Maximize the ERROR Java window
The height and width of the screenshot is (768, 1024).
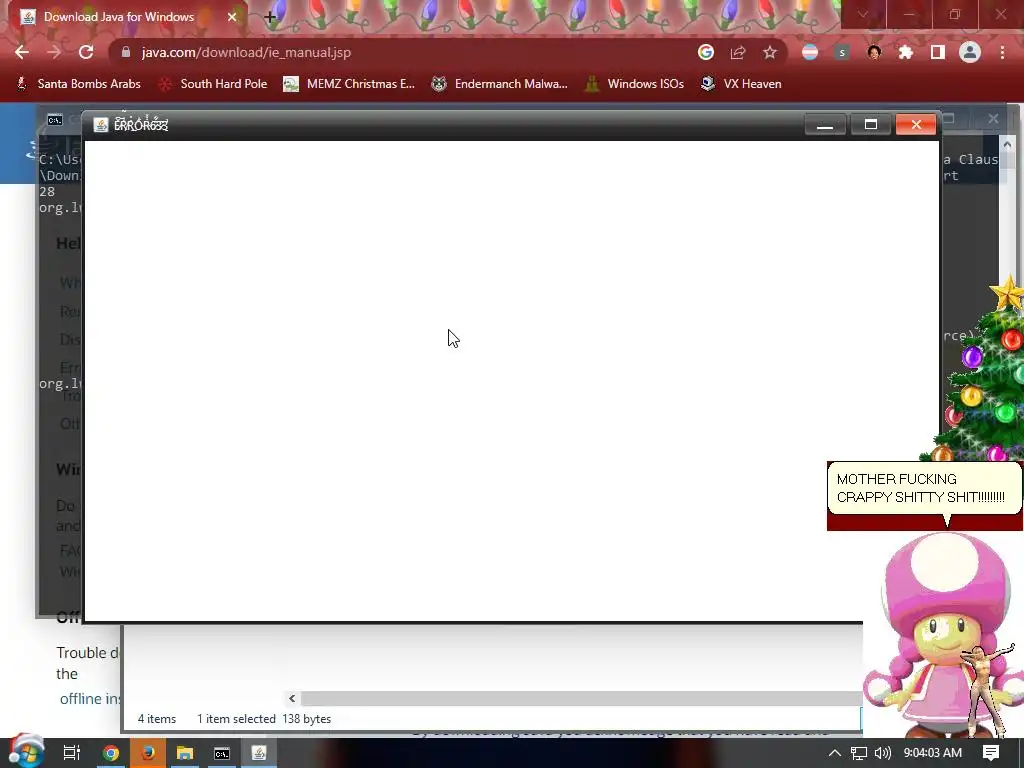pos(871,124)
